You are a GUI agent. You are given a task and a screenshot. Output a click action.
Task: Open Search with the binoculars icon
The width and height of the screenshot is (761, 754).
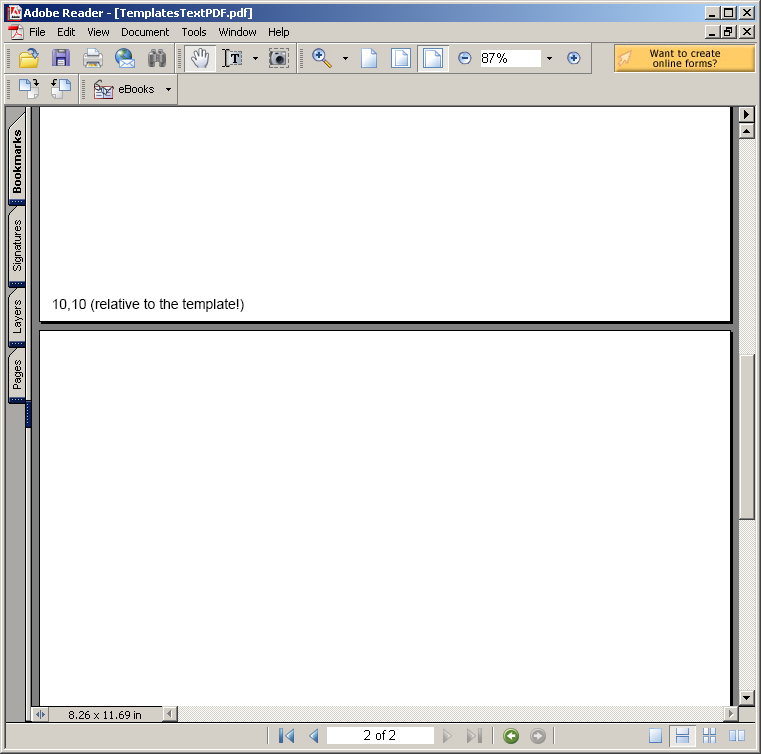(x=157, y=58)
